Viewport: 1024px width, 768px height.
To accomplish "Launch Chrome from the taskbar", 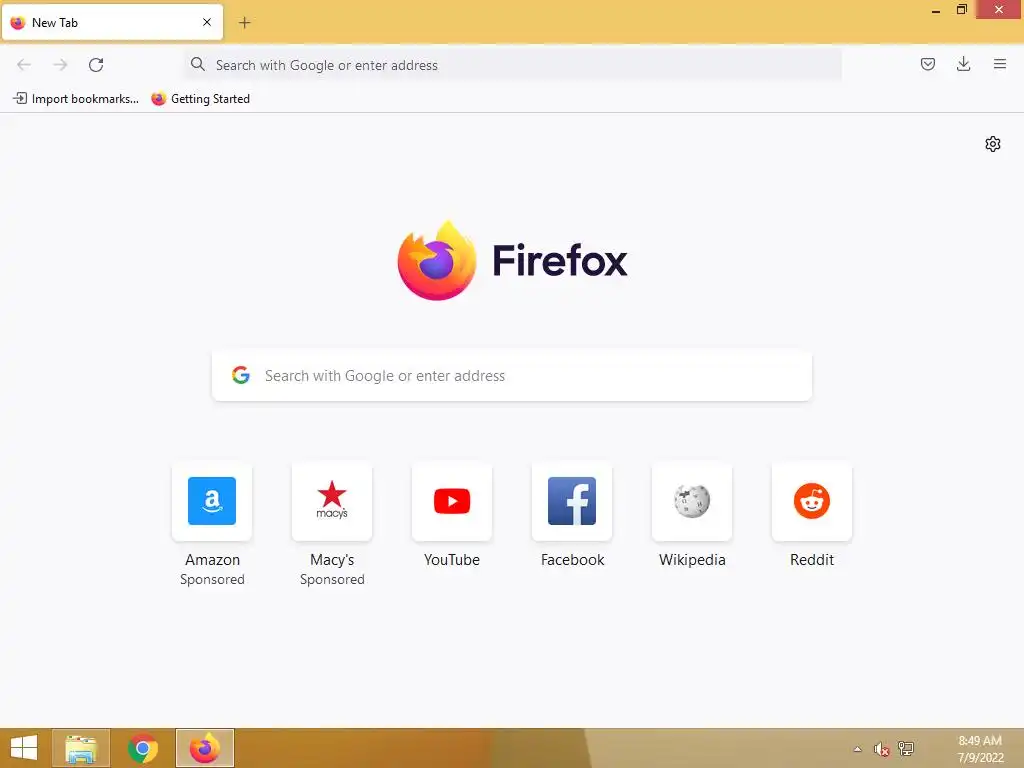I will tap(142, 748).
